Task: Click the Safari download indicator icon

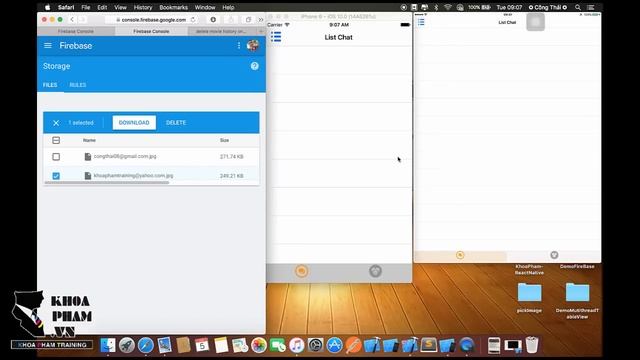Action: [213, 20]
